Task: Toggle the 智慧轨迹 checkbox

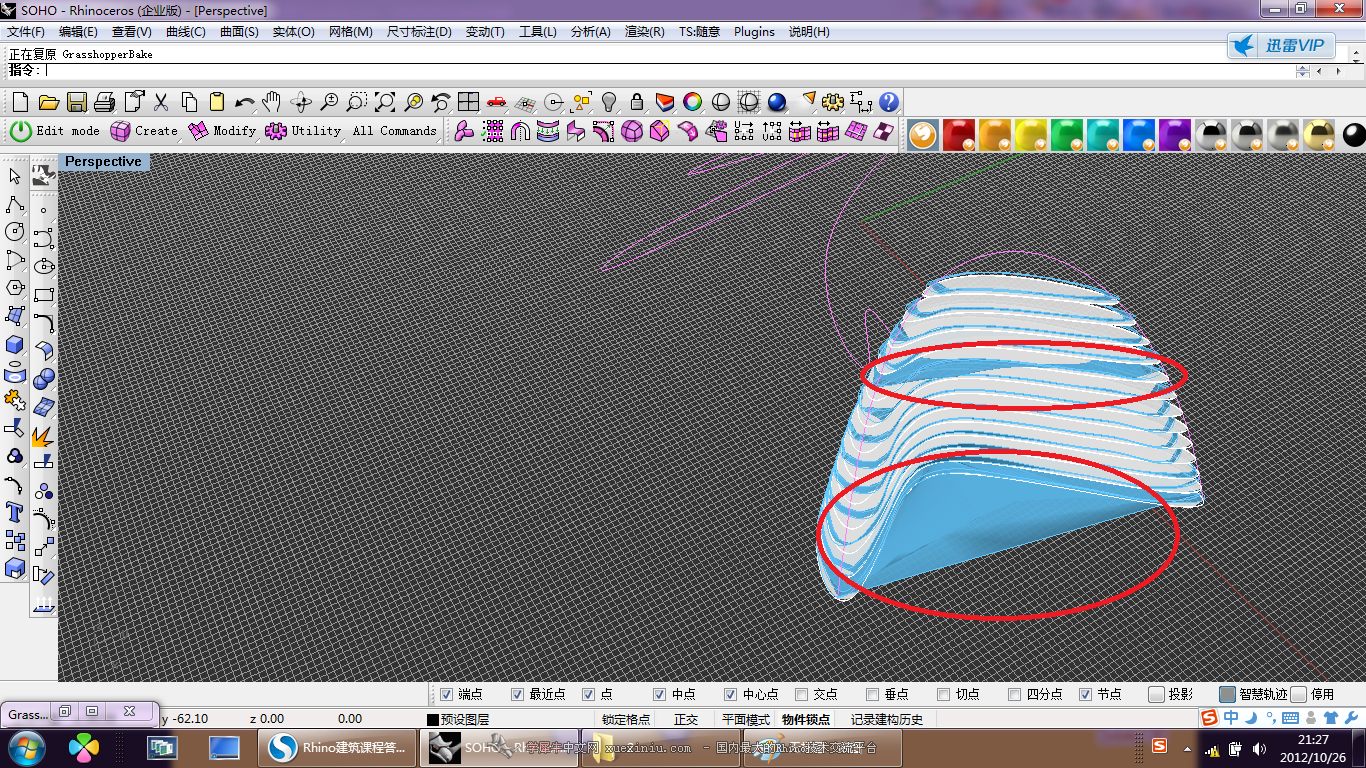Action: click(x=1228, y=694)
